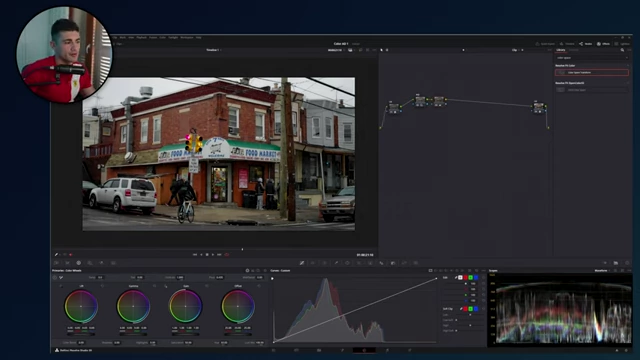The image size is (640, 360).
Task: Click the Quick Export button
Action: 545,44
